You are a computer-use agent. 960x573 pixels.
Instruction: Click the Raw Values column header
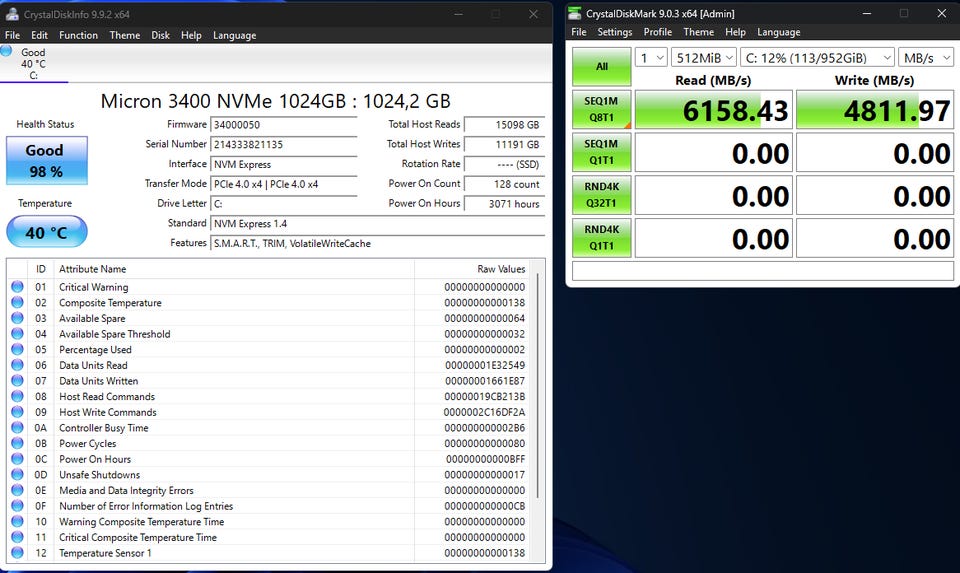[471, 269]
